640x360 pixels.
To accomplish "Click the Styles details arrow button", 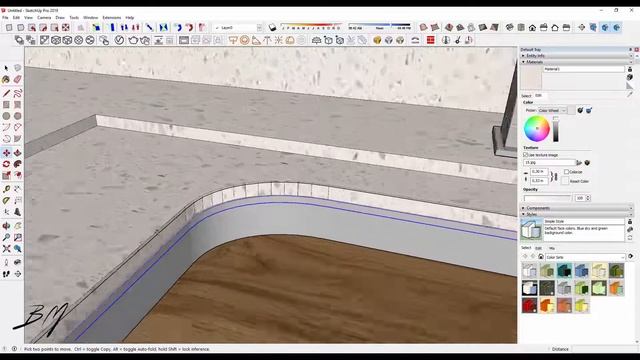I will (631, 256).
